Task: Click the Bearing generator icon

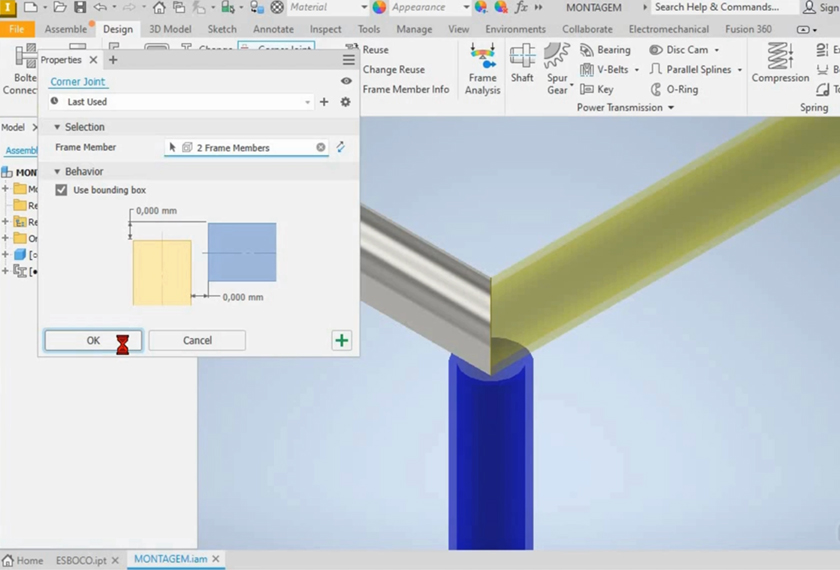Action: tap(587, 50)
